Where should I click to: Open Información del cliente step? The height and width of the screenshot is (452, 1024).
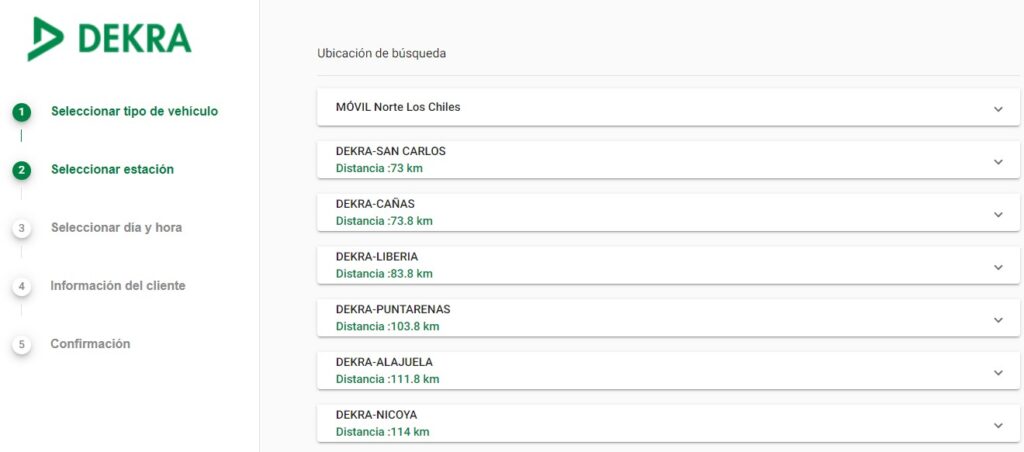pyautogui.click(x=117, y=285)
